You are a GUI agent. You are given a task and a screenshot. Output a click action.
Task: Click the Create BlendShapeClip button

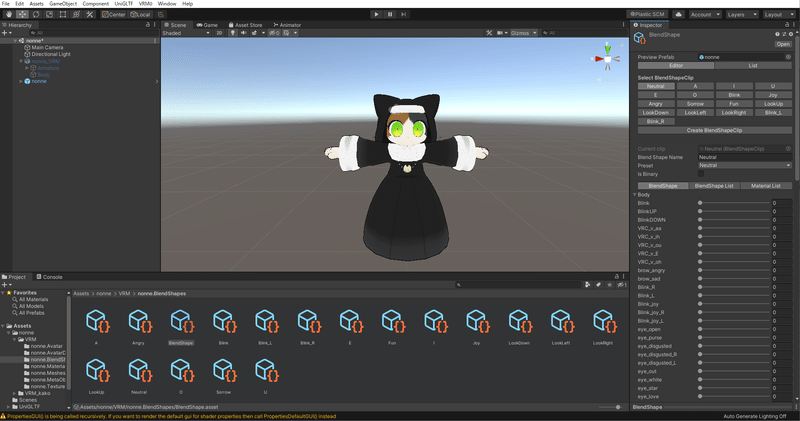click(714, 130)
